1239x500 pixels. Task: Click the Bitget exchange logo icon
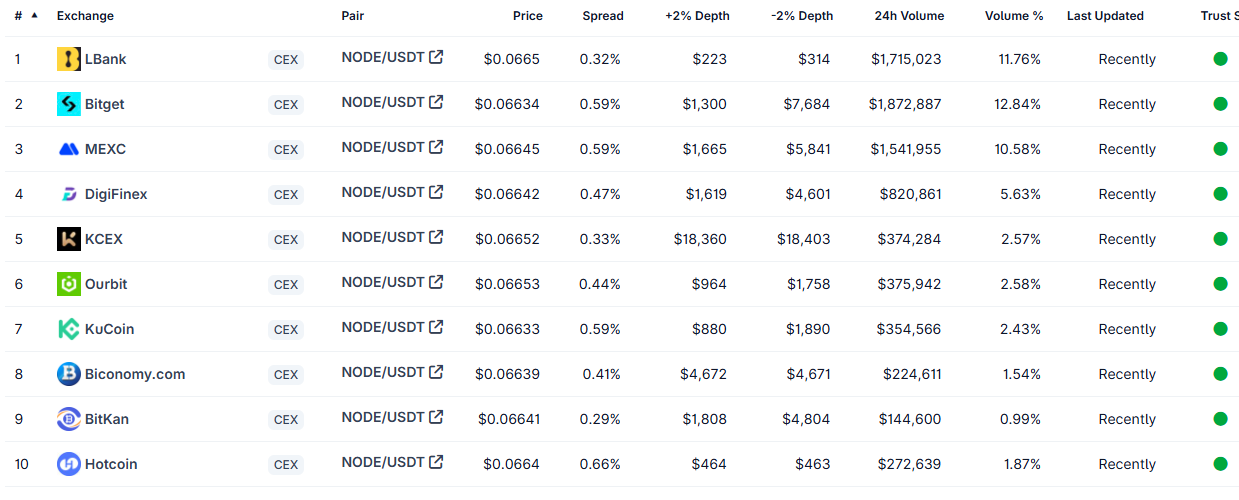pos(69,104)
